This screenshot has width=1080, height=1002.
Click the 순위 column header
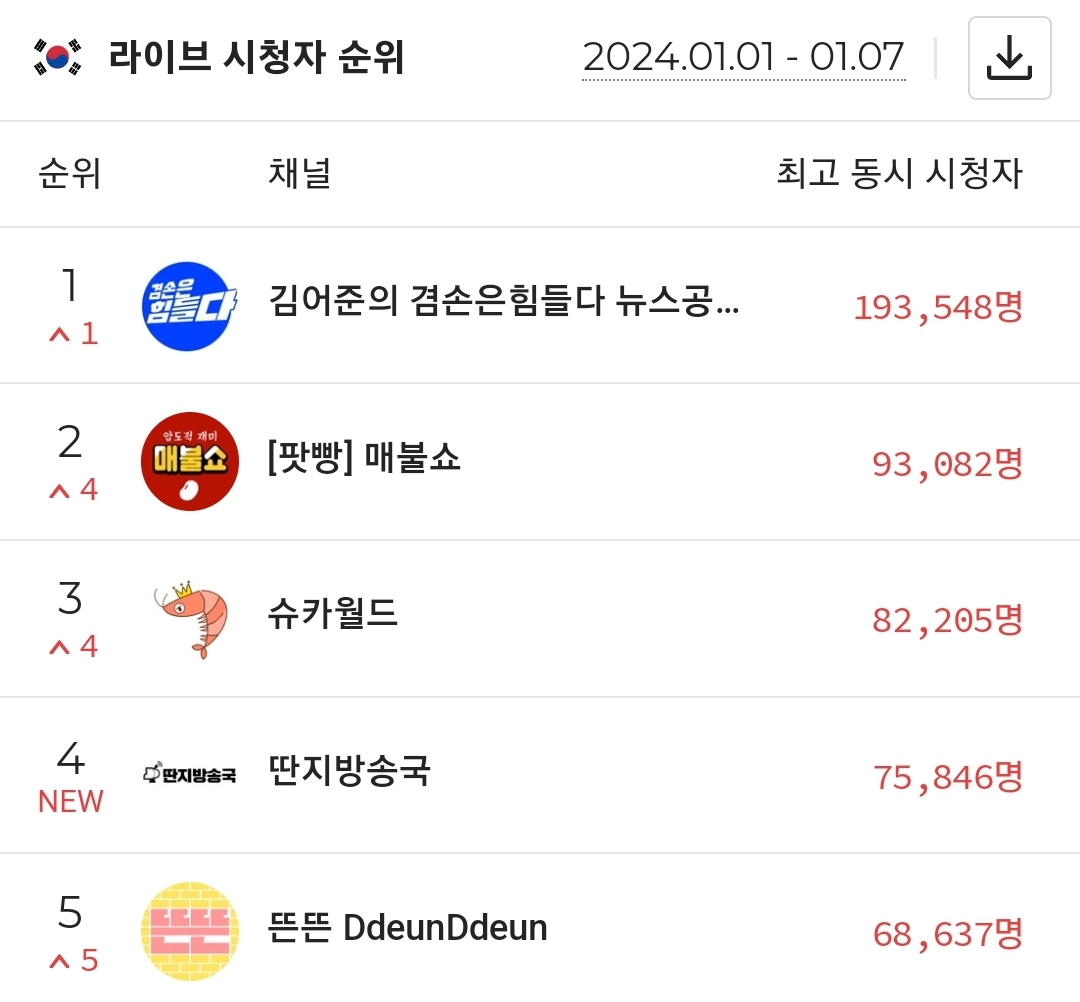[x=70, y=174]
